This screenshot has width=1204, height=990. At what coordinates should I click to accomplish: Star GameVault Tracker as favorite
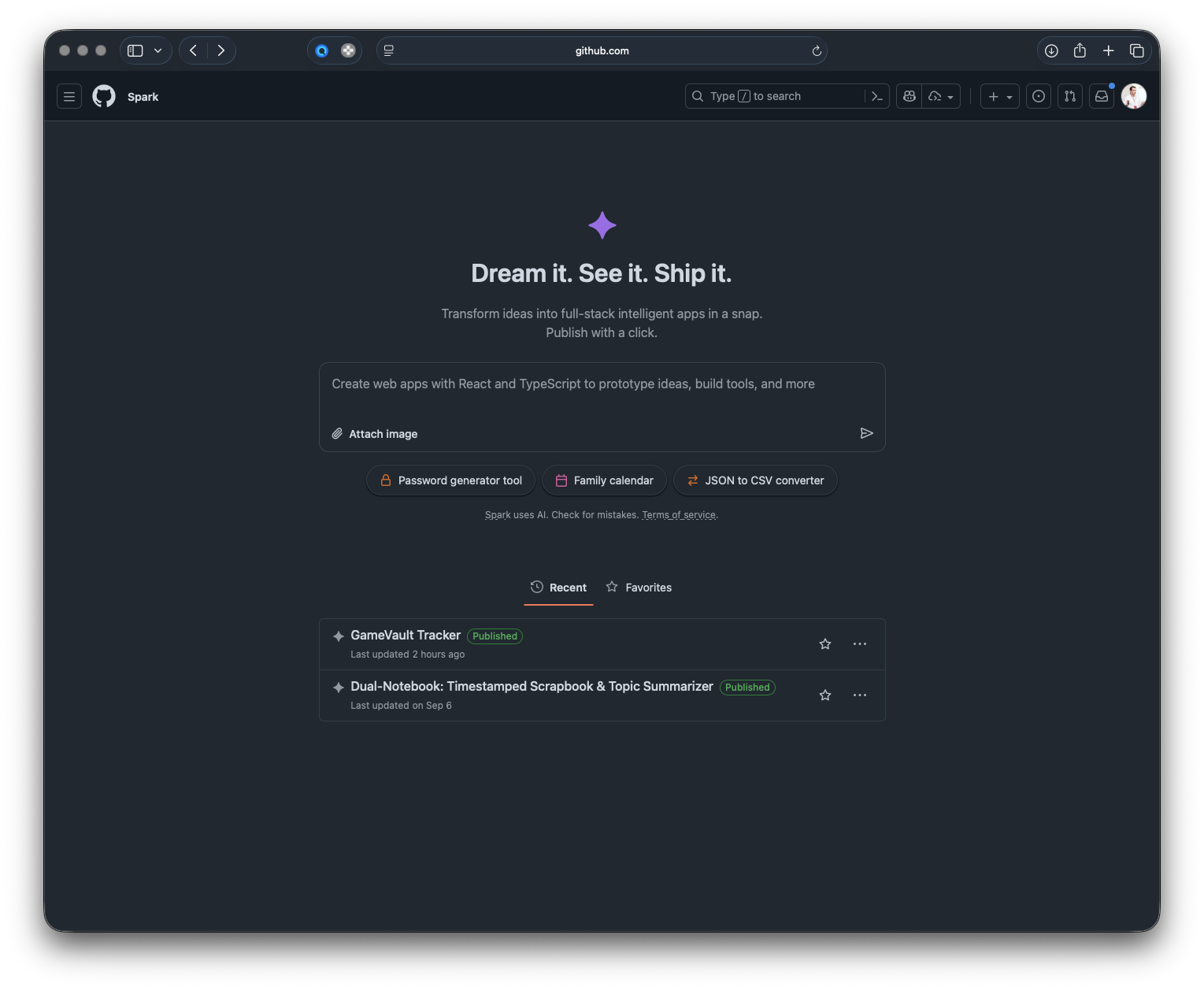coord(824,644)
